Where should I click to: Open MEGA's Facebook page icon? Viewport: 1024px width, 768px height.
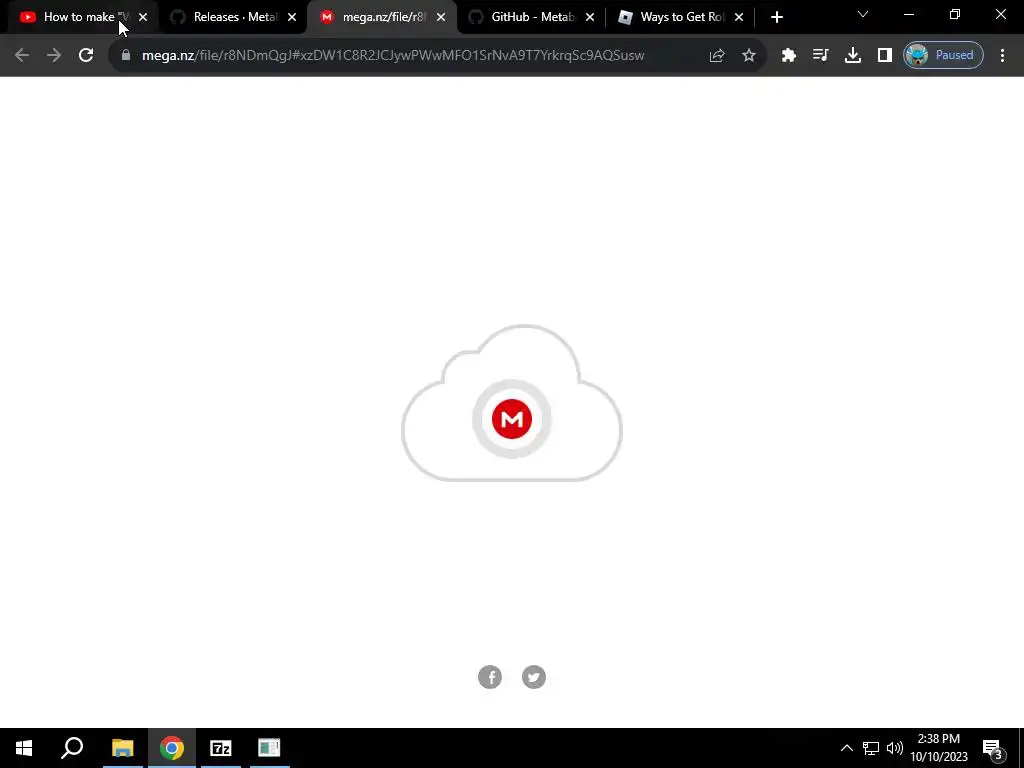(490, 677)
